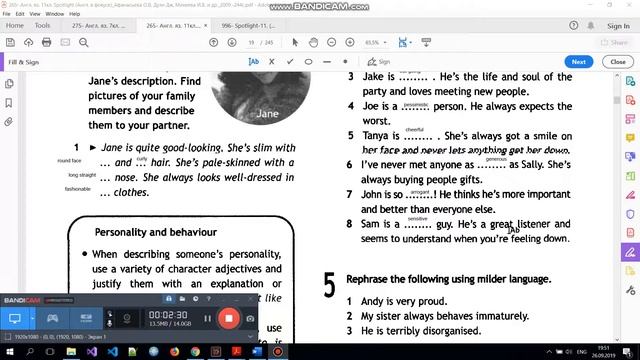Print the document using the printer icon
This screenshot has width=640, height=360.
coord(47,42)
